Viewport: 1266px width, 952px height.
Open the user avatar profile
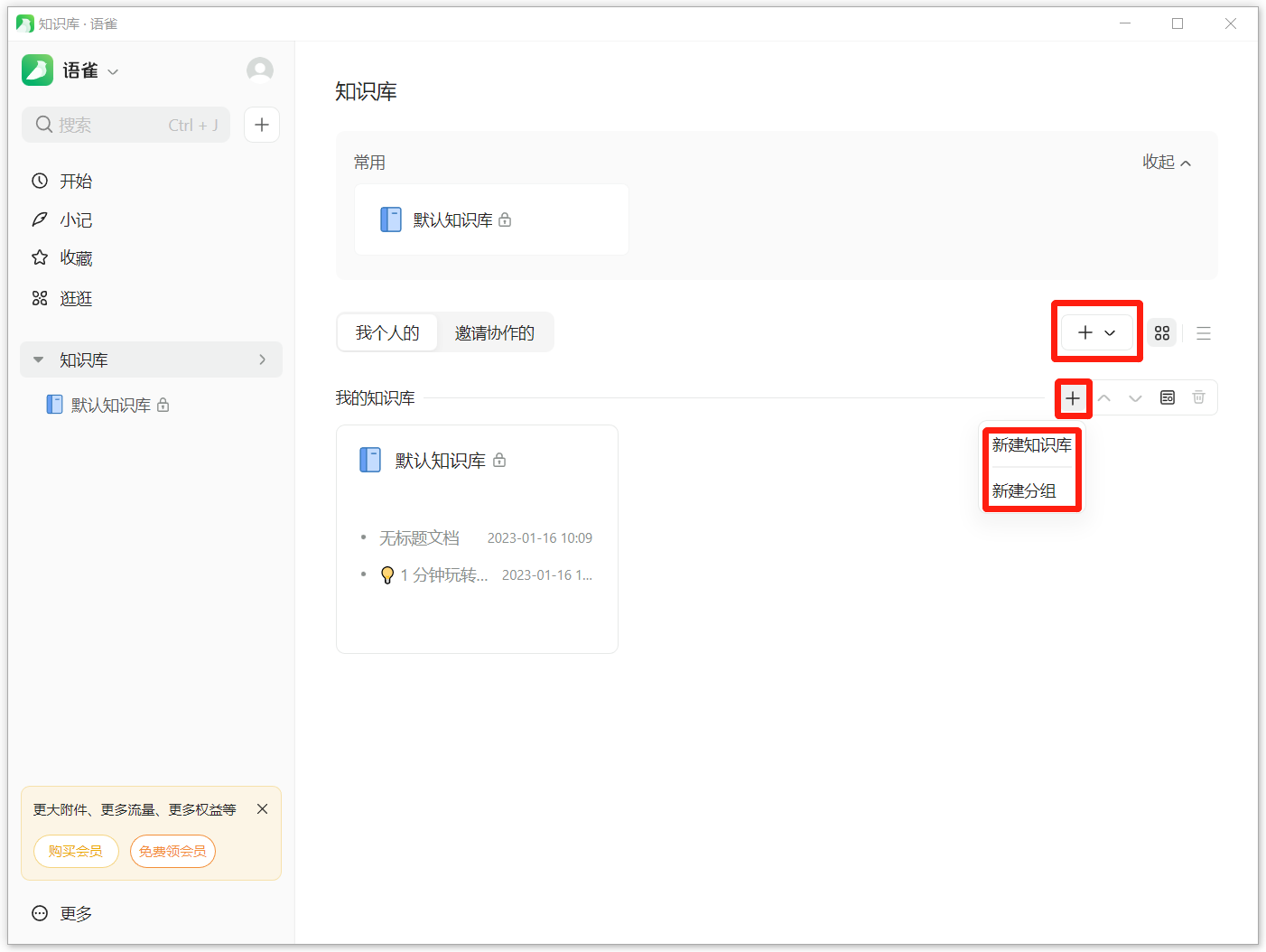(260, 70)
